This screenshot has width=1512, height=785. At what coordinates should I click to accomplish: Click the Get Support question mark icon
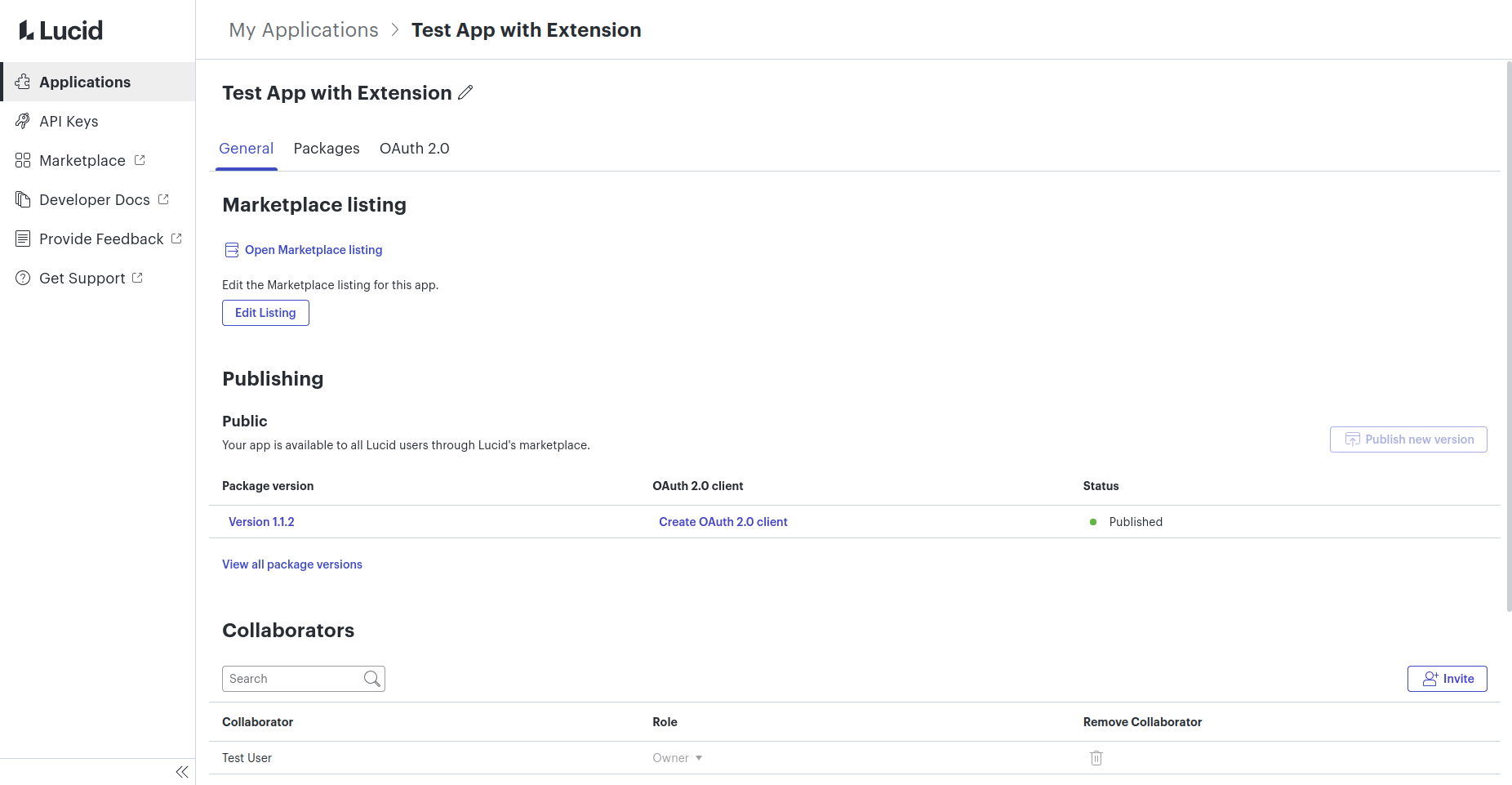[x=23, y=278]
